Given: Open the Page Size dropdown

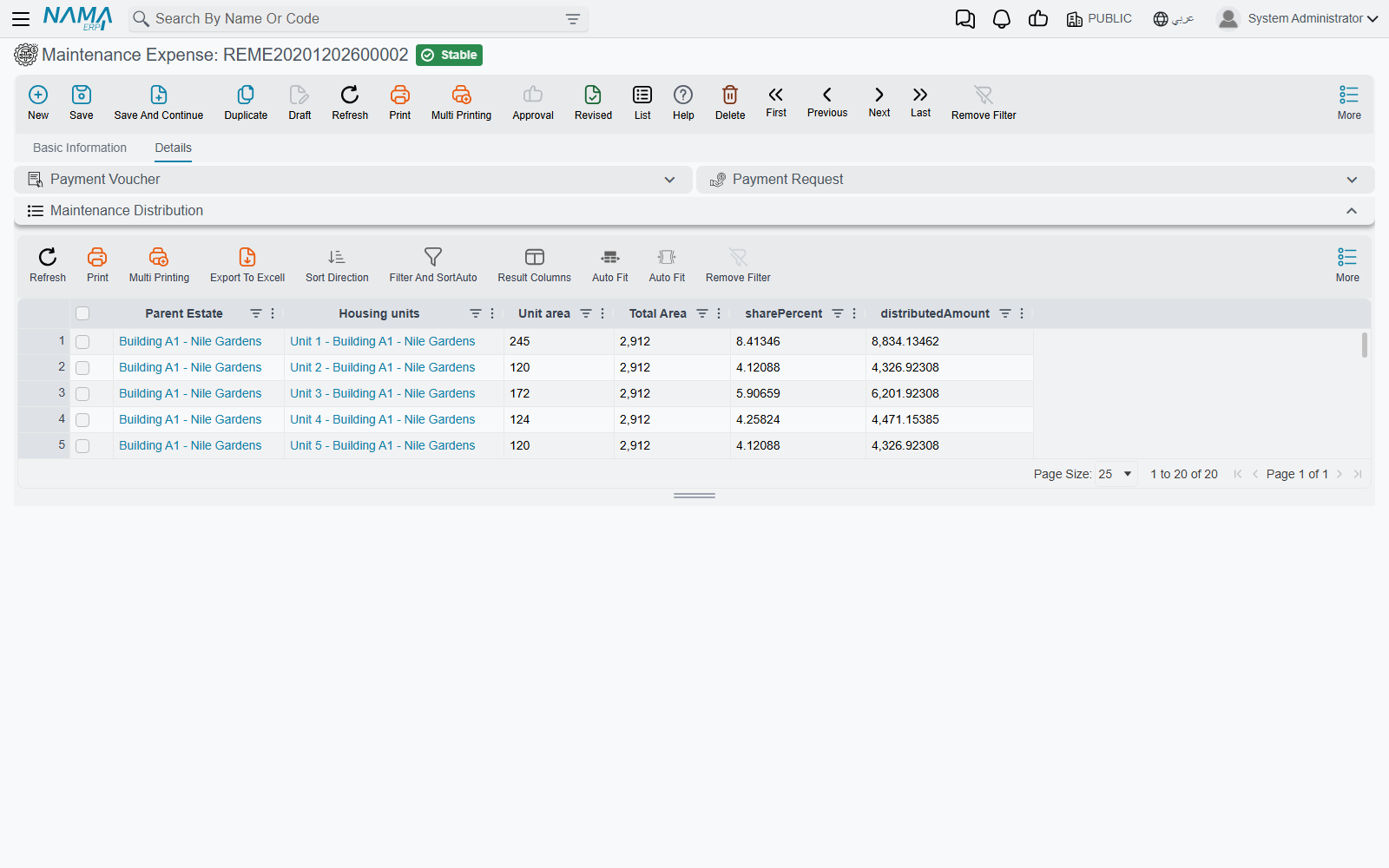Looking at the screenshot, I should coord(1116,474).
